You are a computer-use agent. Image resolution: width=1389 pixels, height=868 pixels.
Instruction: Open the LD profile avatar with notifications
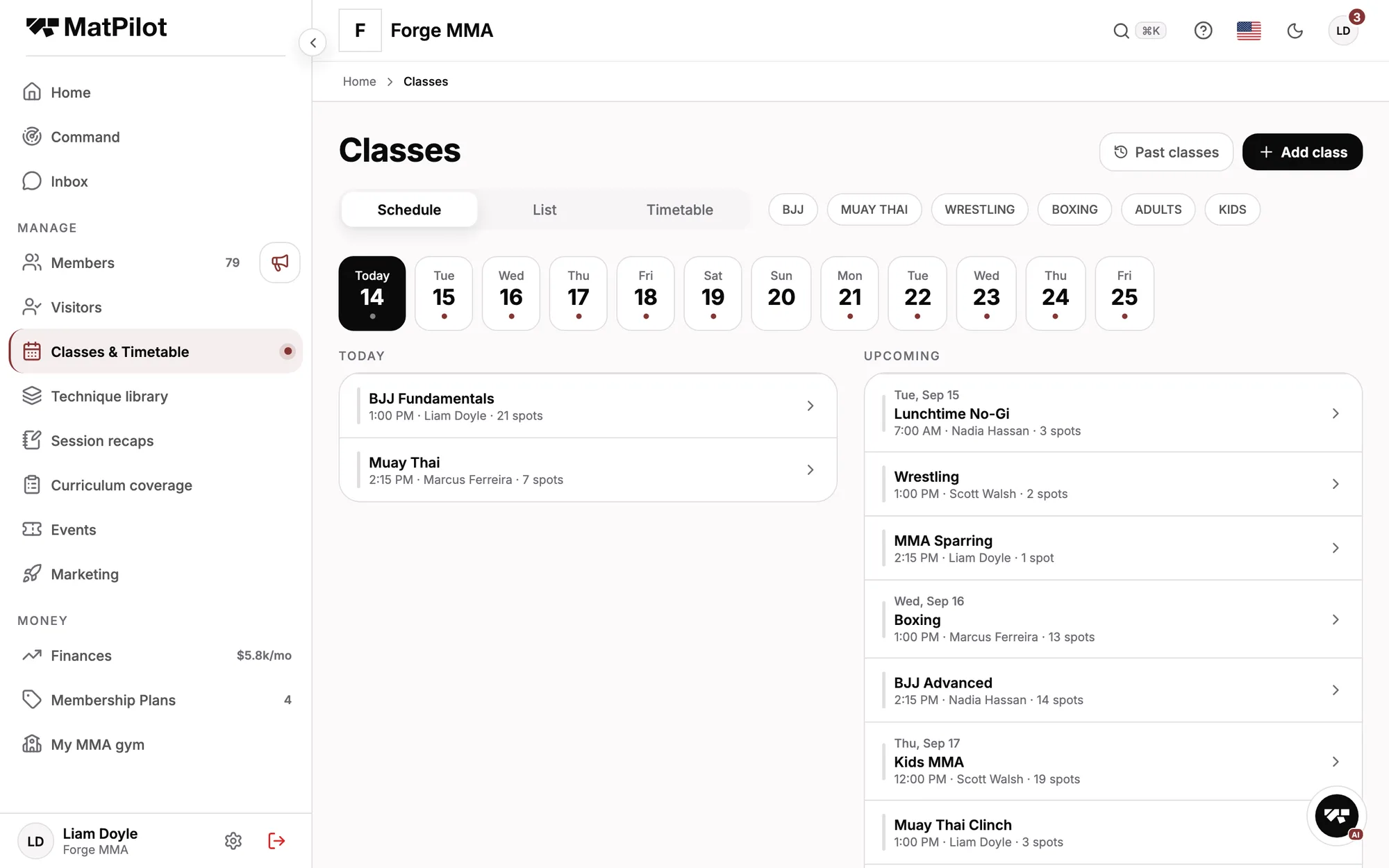[x=1343, y=31]
